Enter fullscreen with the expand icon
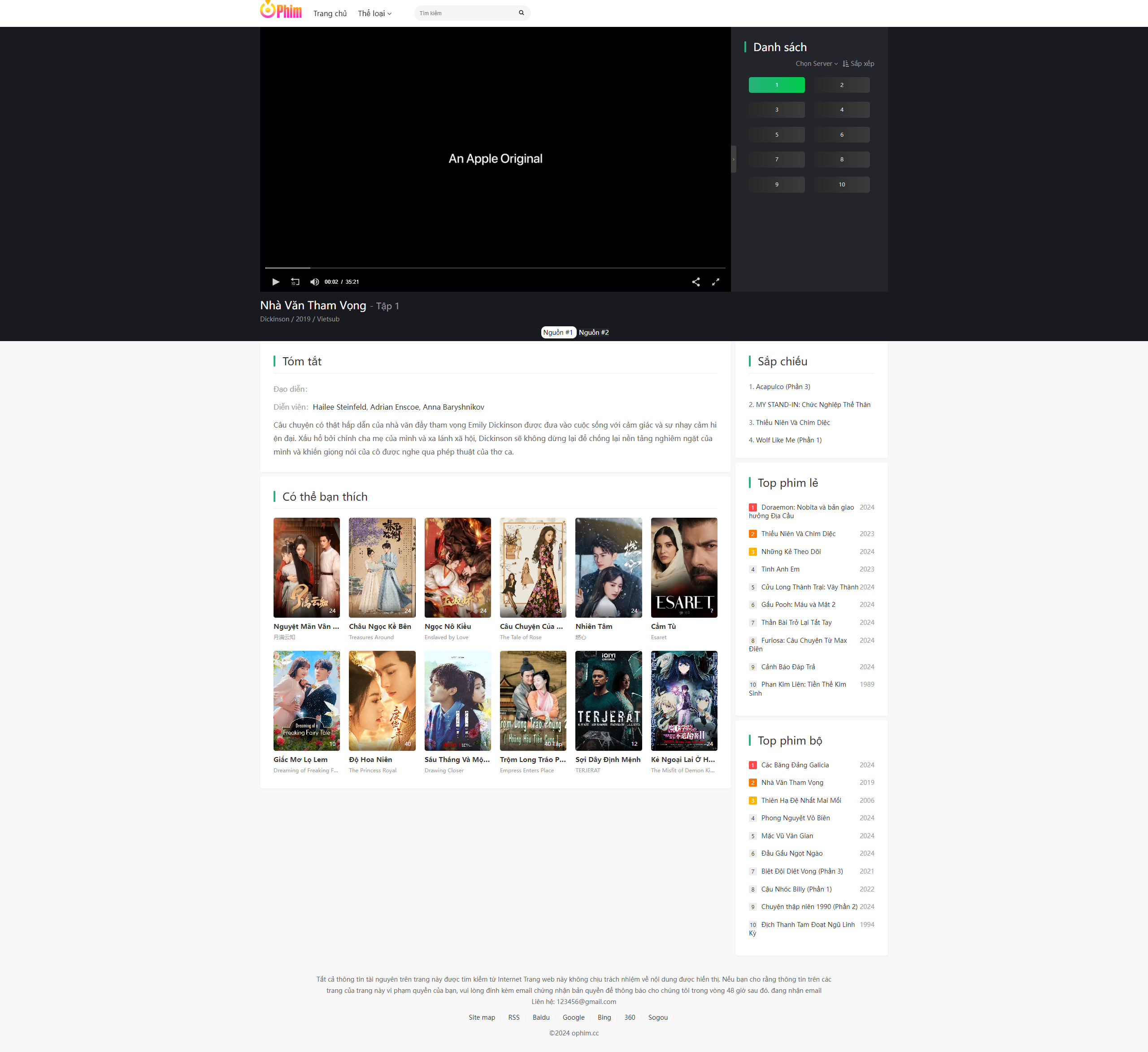Image resolution: width=1148 pixels, height=1052 pixels. 716,282
